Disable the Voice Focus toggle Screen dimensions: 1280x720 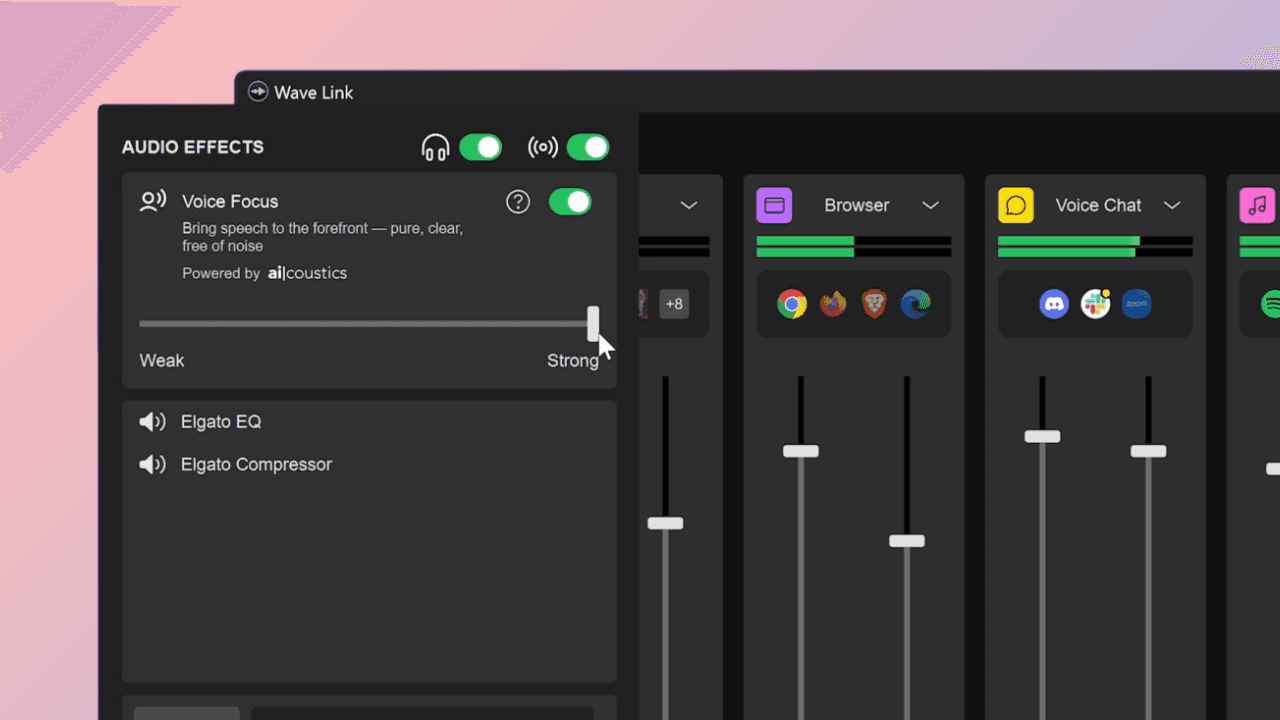pos(570,202)
